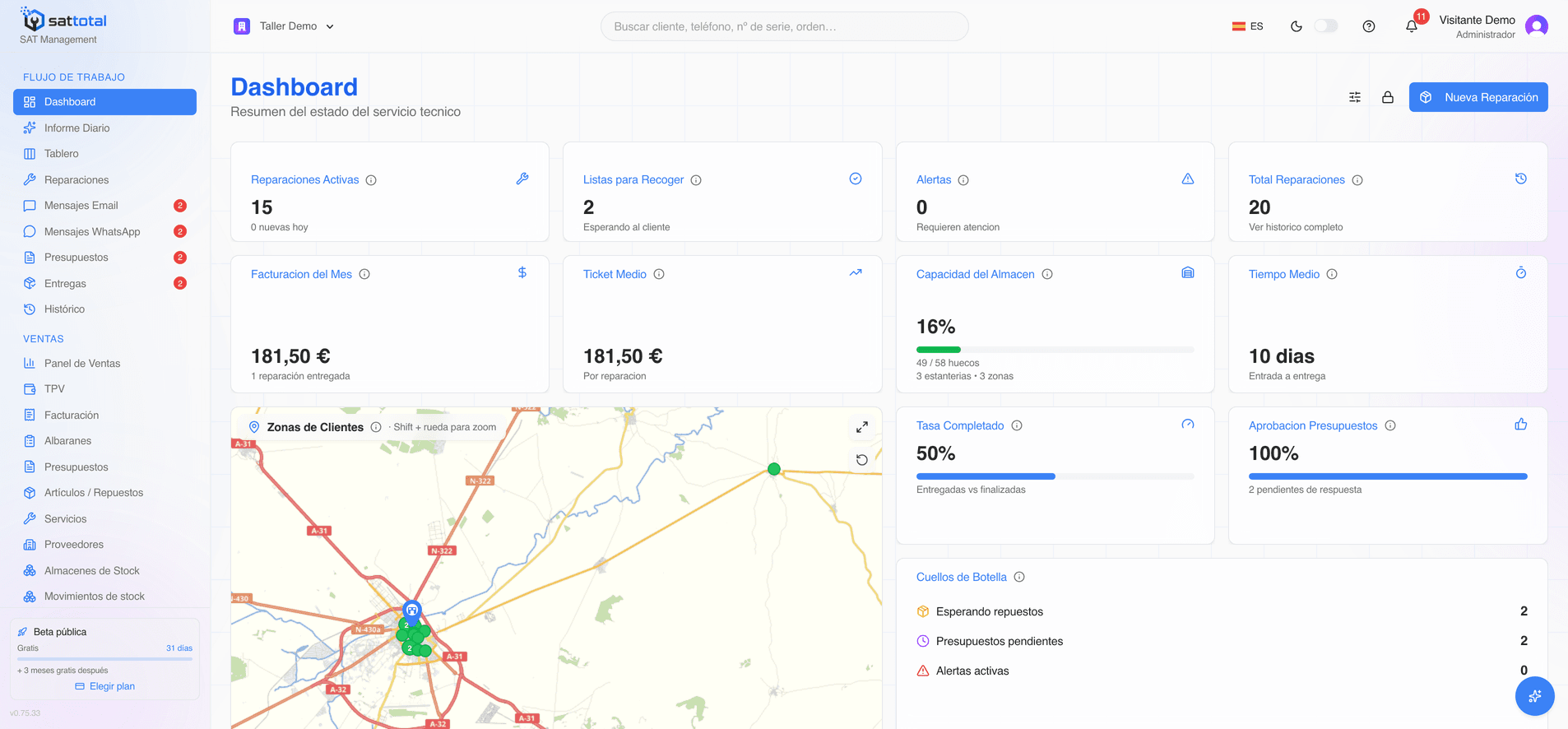This screenshot has width=1568, height=729.
Task: Open Informe Diario in sidebar
Action: [104, 128]
